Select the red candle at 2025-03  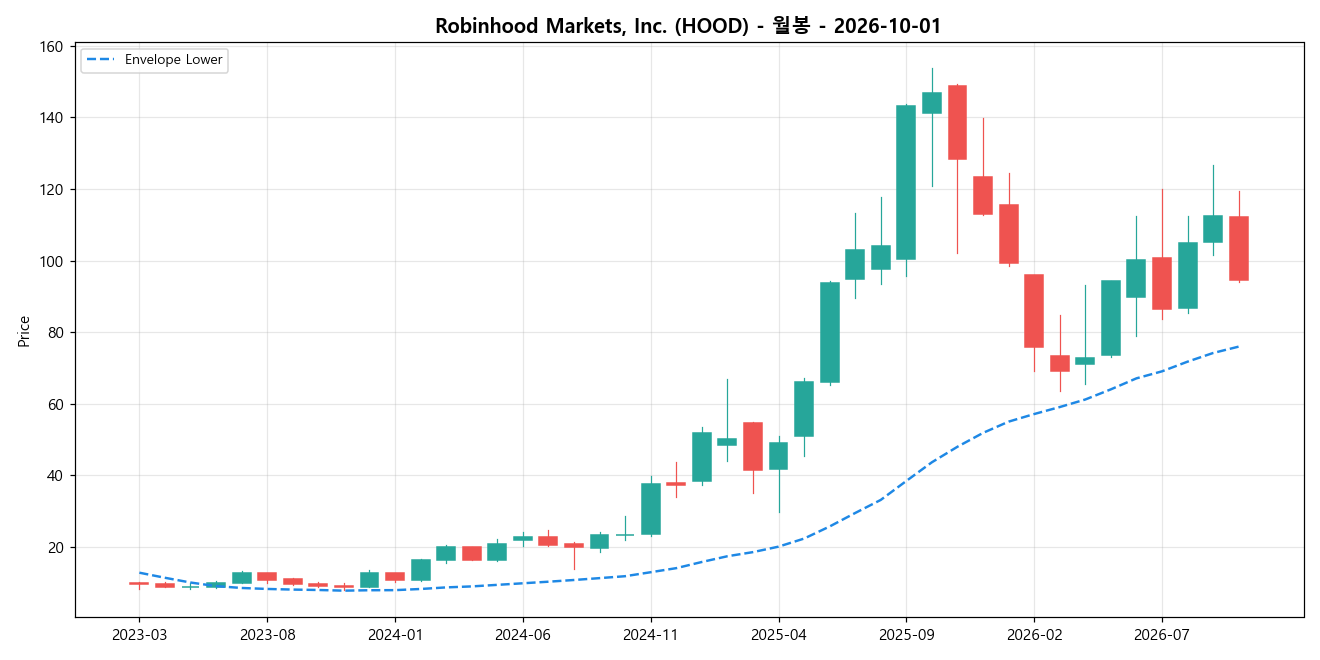[753, 446]
